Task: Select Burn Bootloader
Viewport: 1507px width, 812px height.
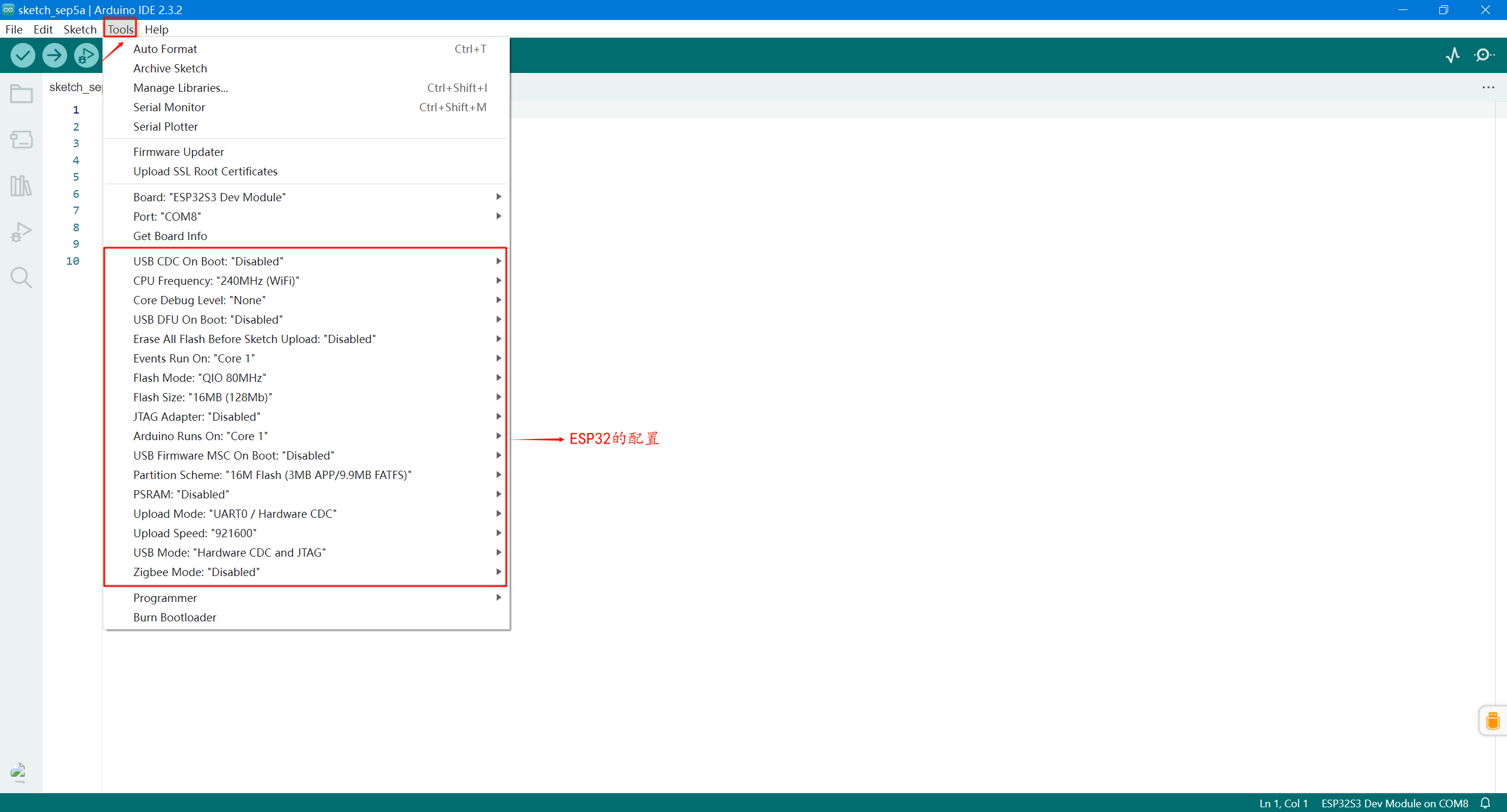Action: (174, 617)
